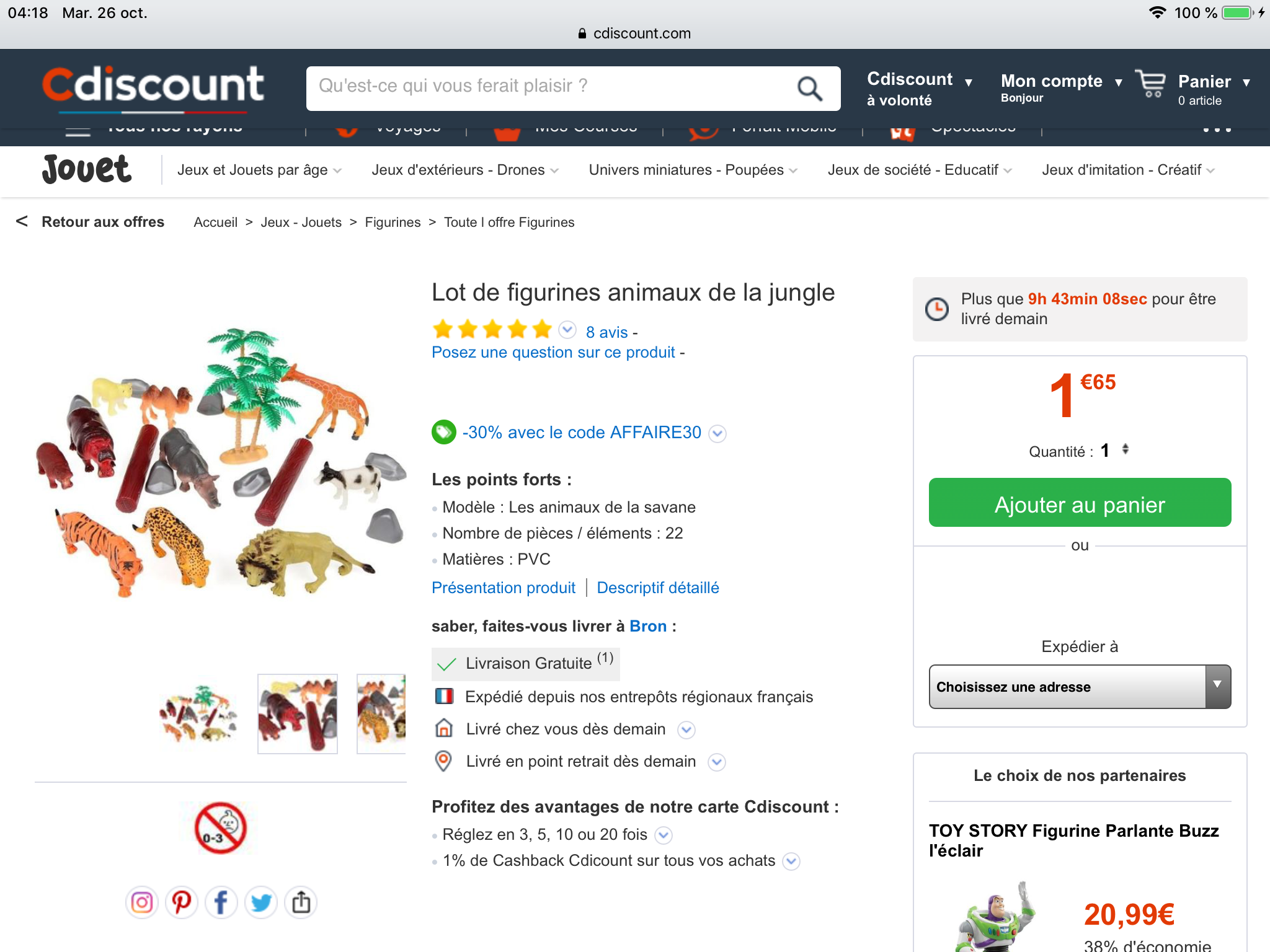Open the Descriptif détaillé link
This screenshot has height=952, width=1270.
(x=657, y=588)
